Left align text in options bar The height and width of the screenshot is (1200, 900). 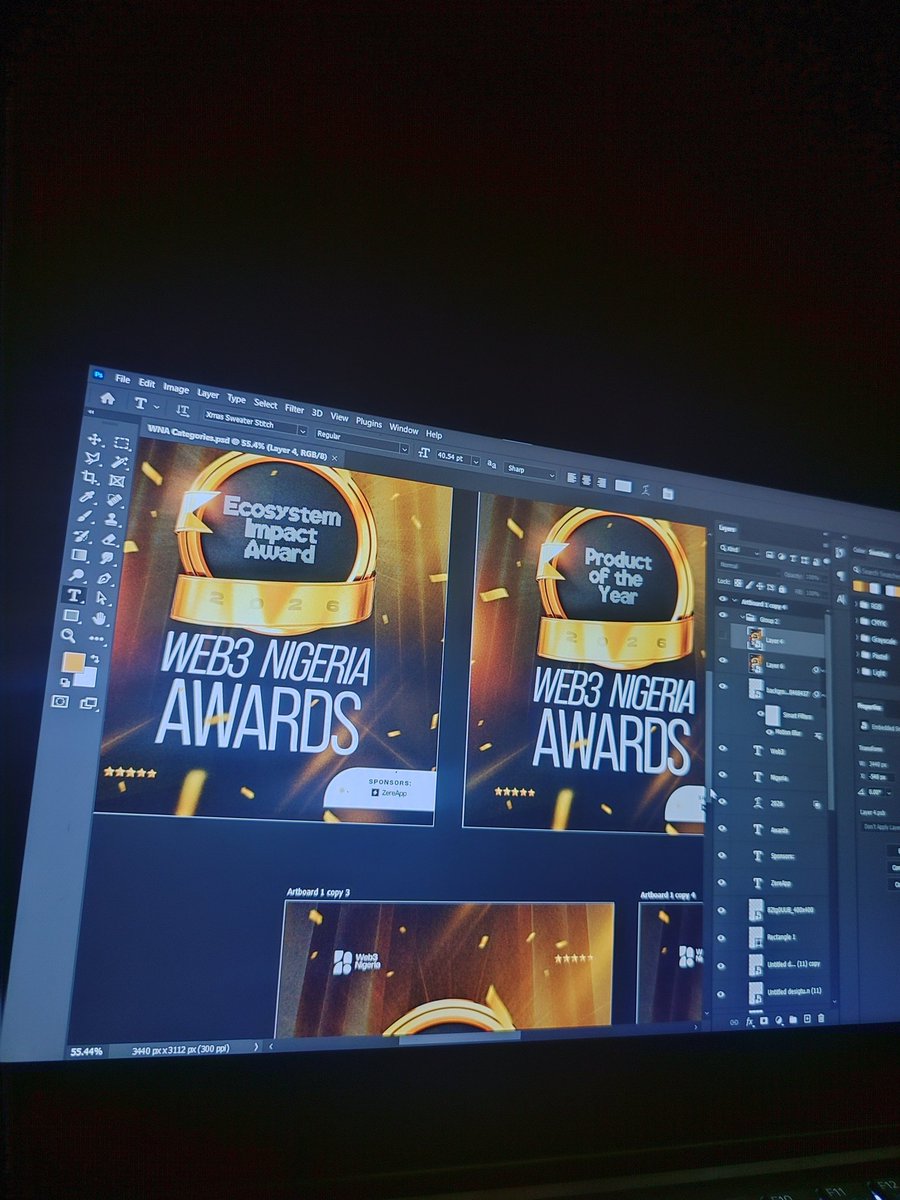pos(571,478)
